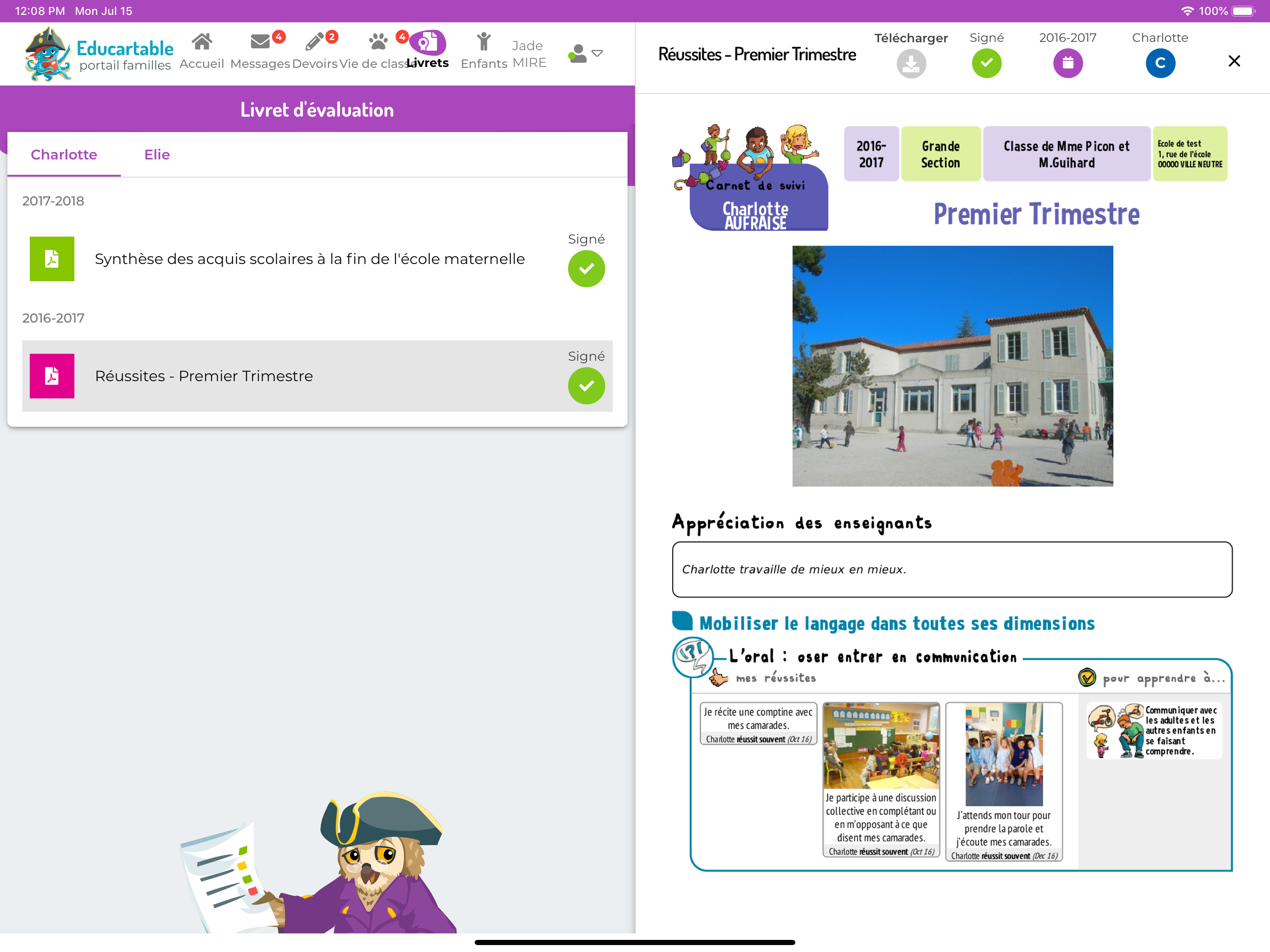
Task: Click the Grande Section label
Action: pyautogui.click(x=940, y=154)
